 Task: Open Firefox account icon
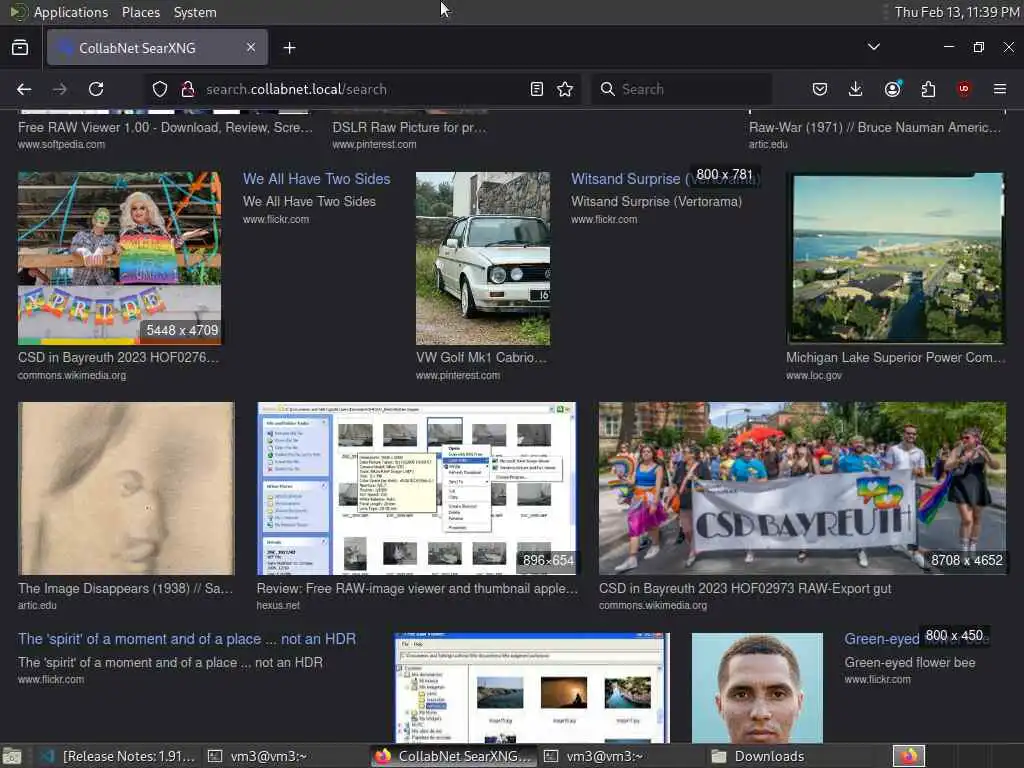892,89
